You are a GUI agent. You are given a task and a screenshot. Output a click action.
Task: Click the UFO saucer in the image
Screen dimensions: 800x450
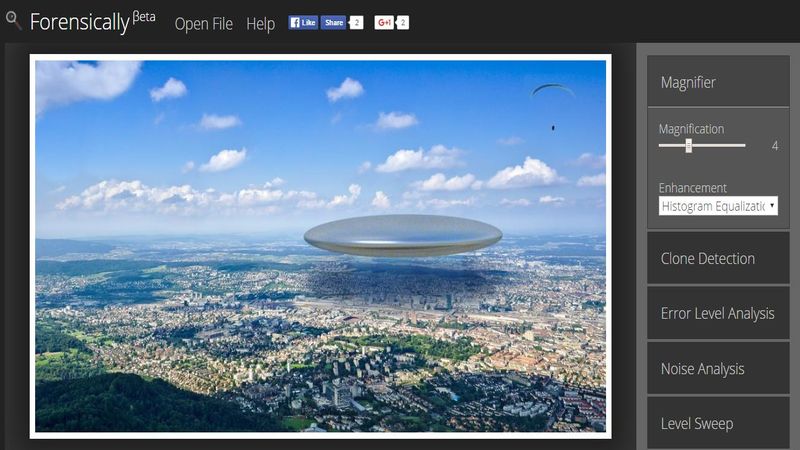402,236
